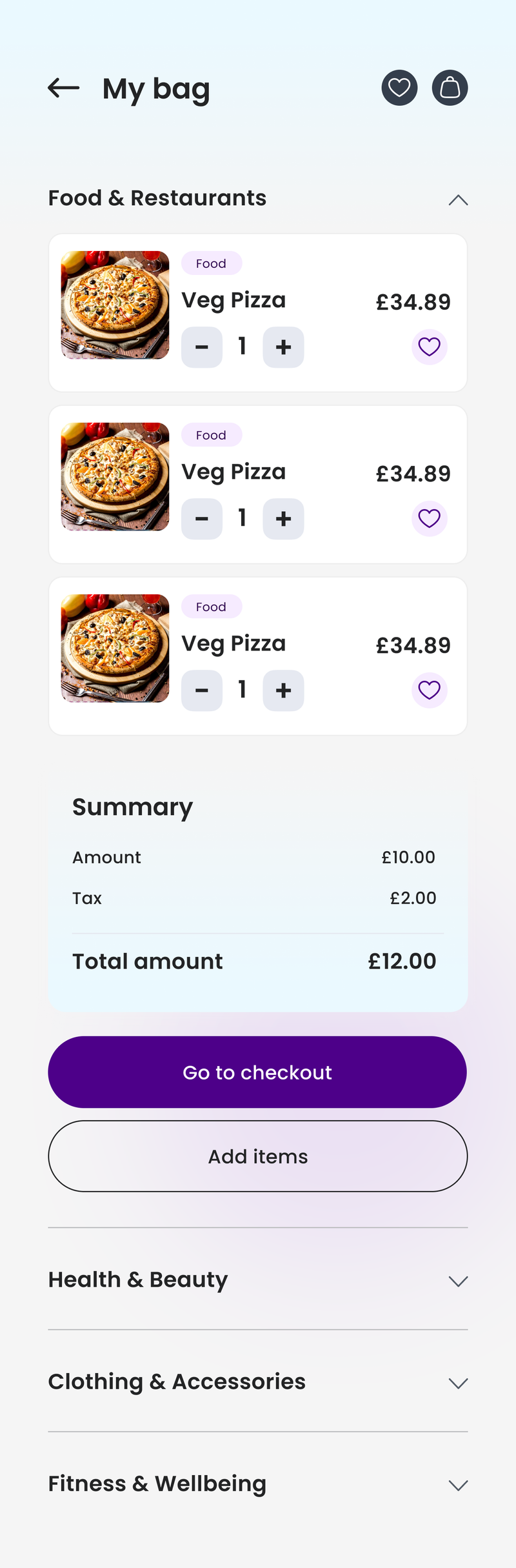Increase quantity of the first Veg Pizza

pyautogui.click(x=283, y=347)
